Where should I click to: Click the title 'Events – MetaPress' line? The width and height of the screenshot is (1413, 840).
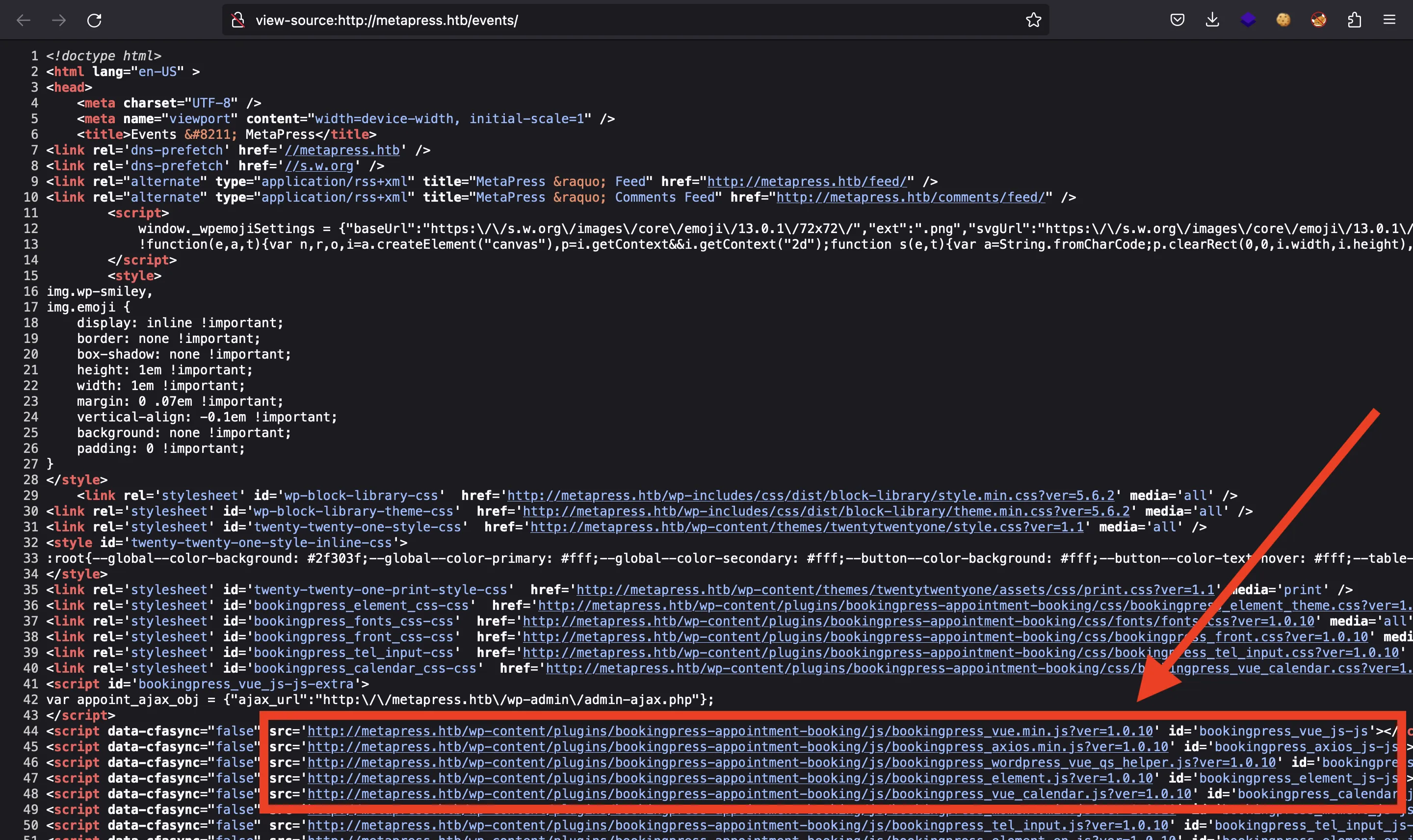226,135
